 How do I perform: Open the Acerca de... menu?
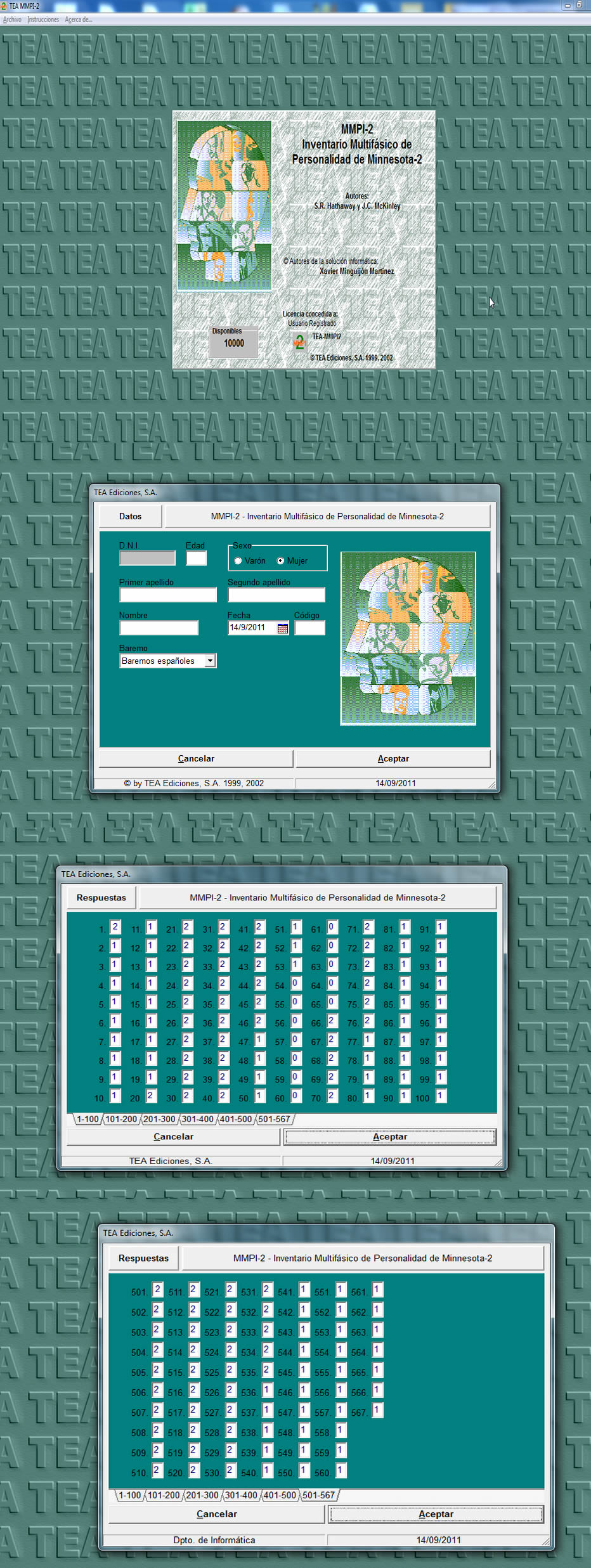[x=79, y=20]
